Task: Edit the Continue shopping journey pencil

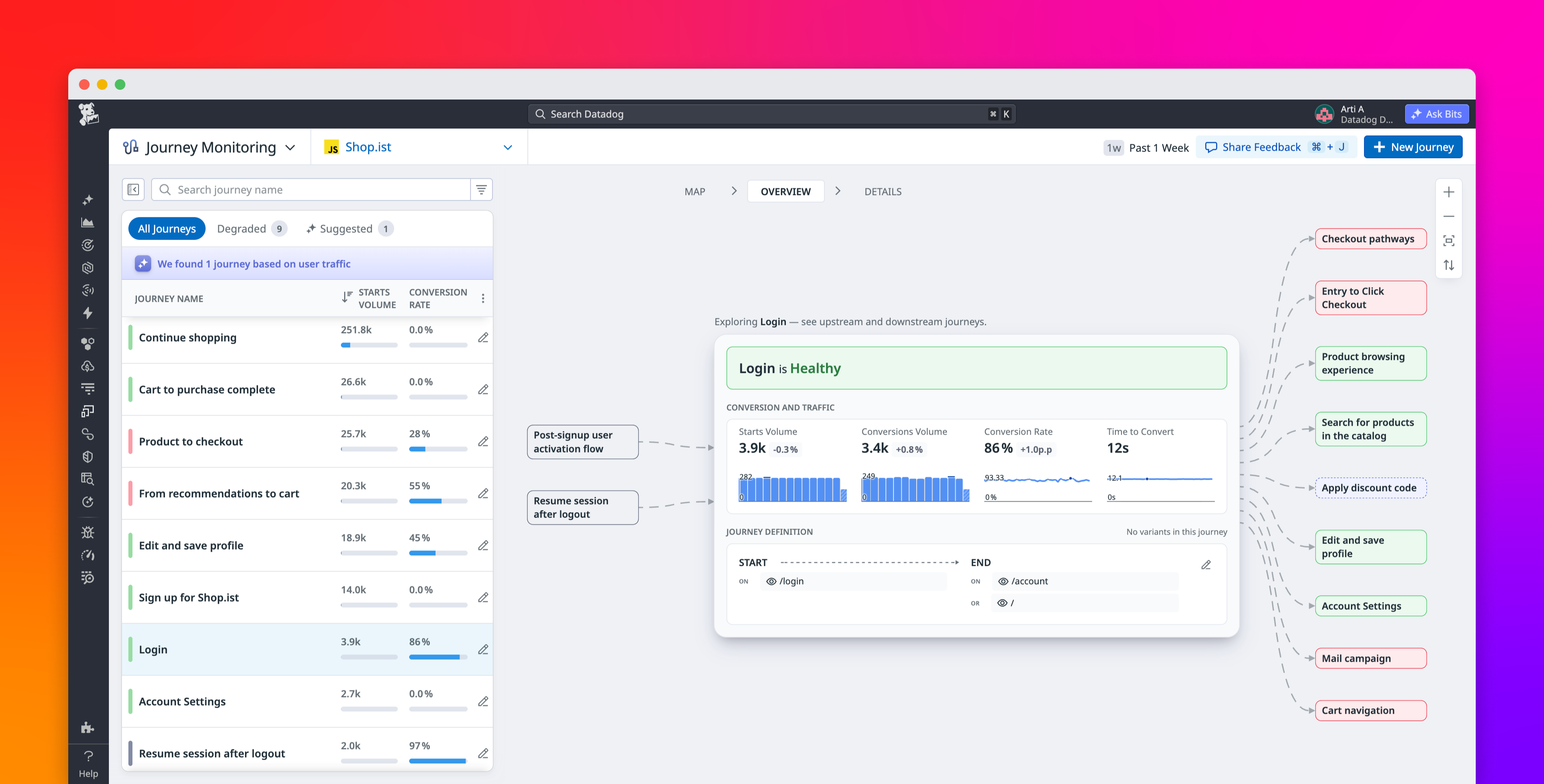Action: (483, 338)
